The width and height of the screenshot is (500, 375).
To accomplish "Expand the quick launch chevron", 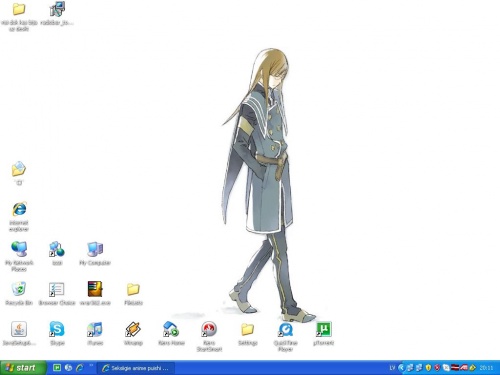I will [91, 366].
